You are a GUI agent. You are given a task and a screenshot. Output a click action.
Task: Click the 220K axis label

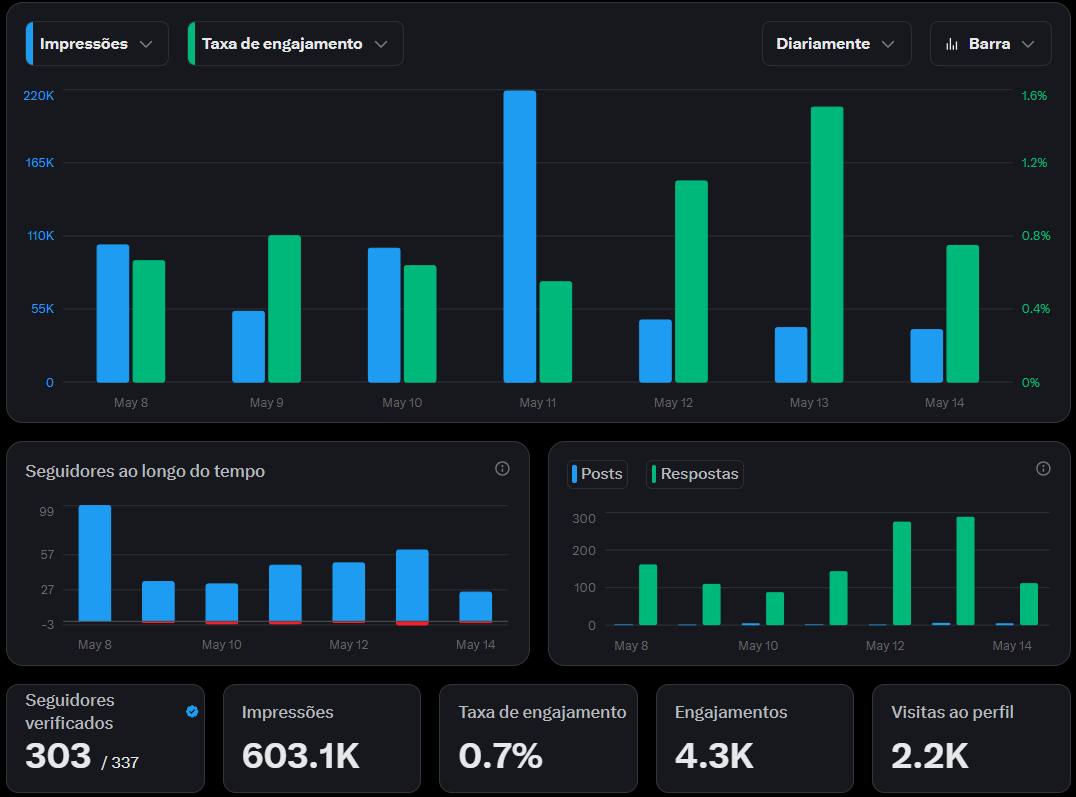click(x=38, y=95)
